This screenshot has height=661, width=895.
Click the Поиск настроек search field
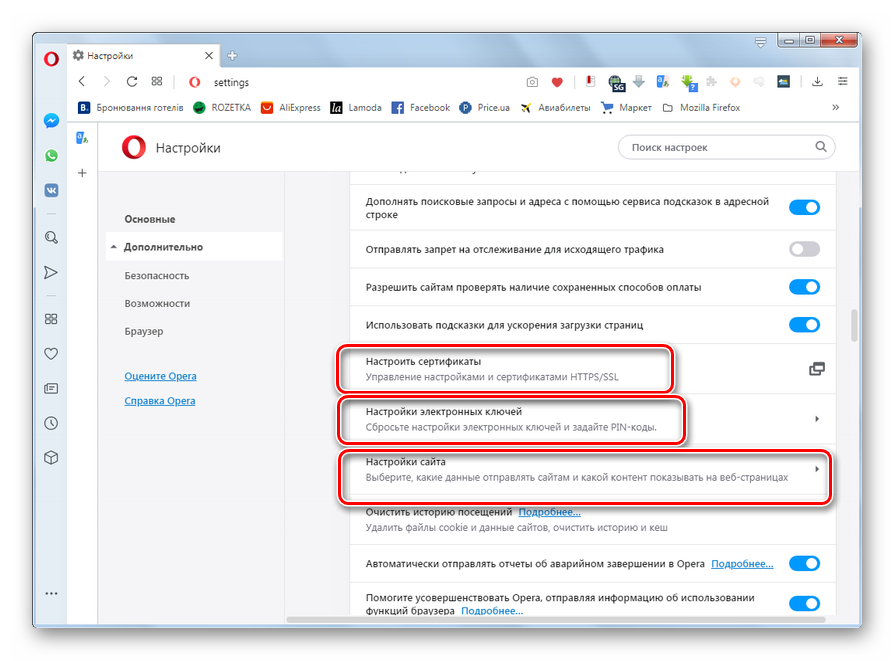[727, 147]
